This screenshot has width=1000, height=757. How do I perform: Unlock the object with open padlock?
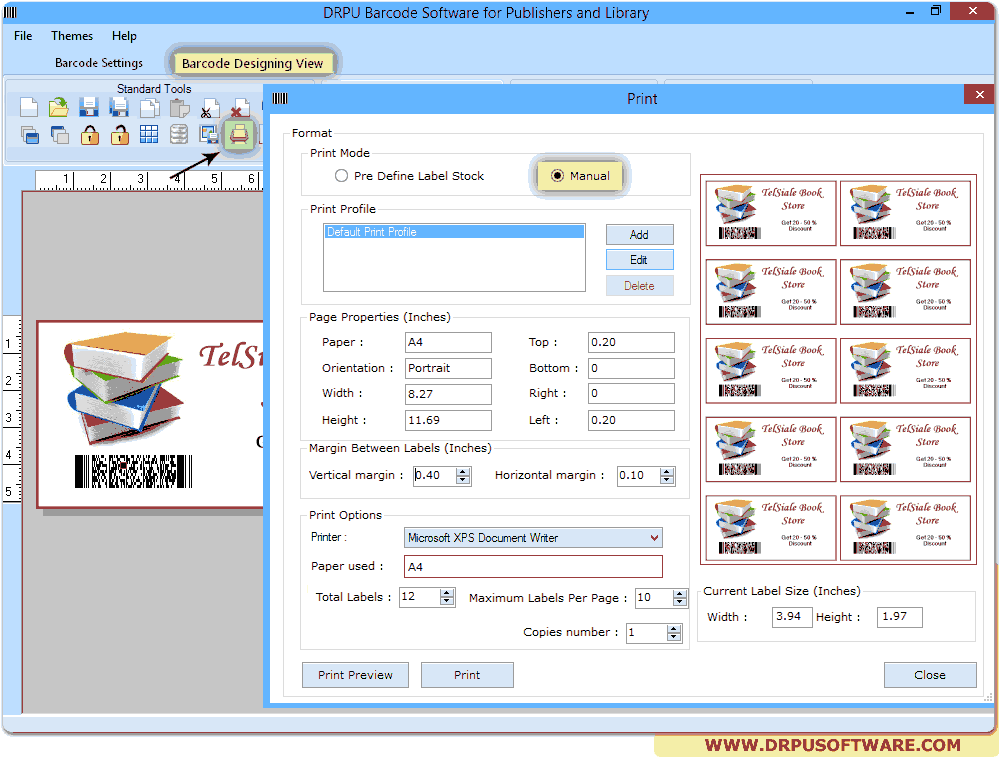coord(119,135)
